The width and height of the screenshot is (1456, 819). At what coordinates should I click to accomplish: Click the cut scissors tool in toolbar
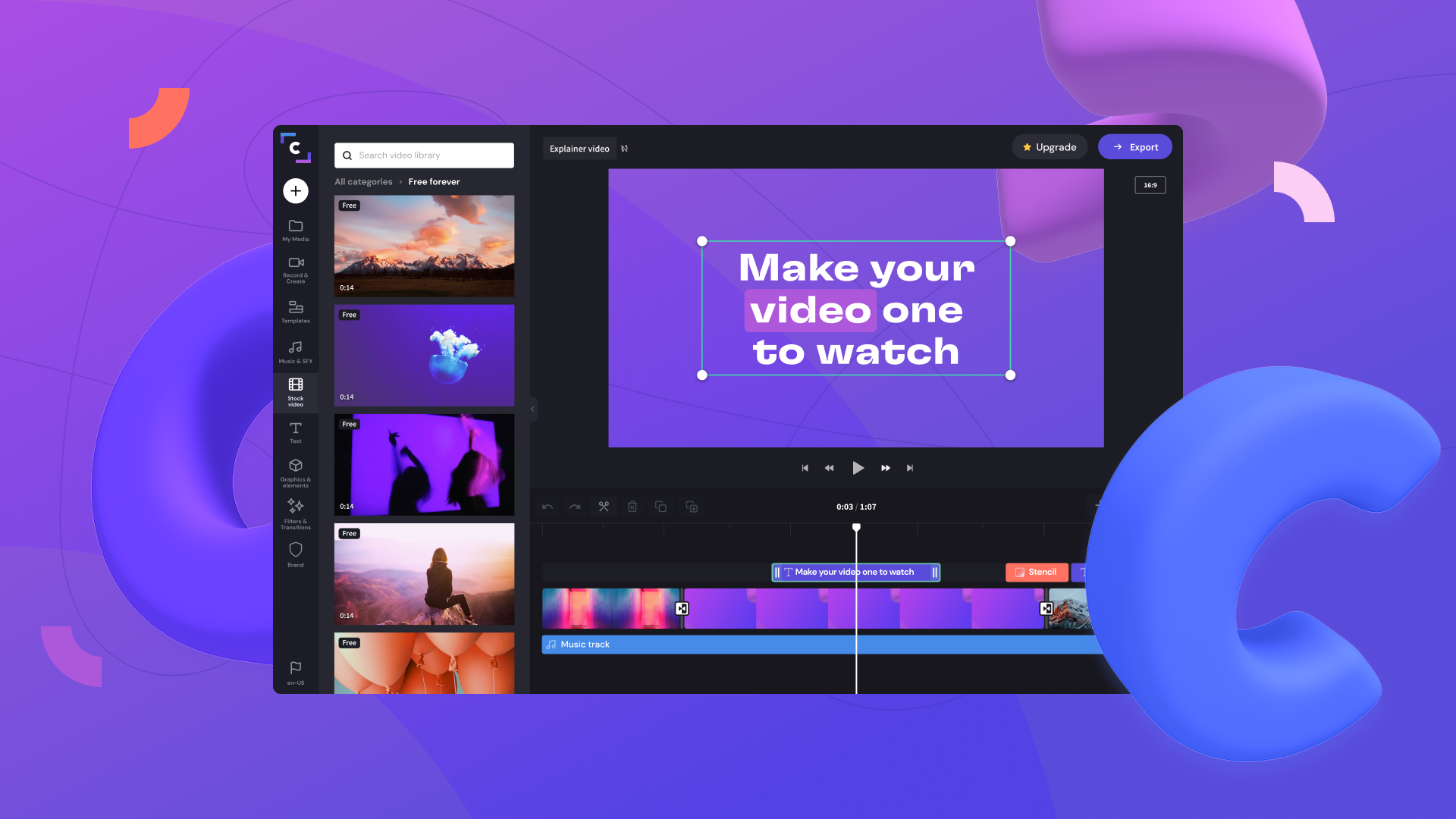point(604,505)
